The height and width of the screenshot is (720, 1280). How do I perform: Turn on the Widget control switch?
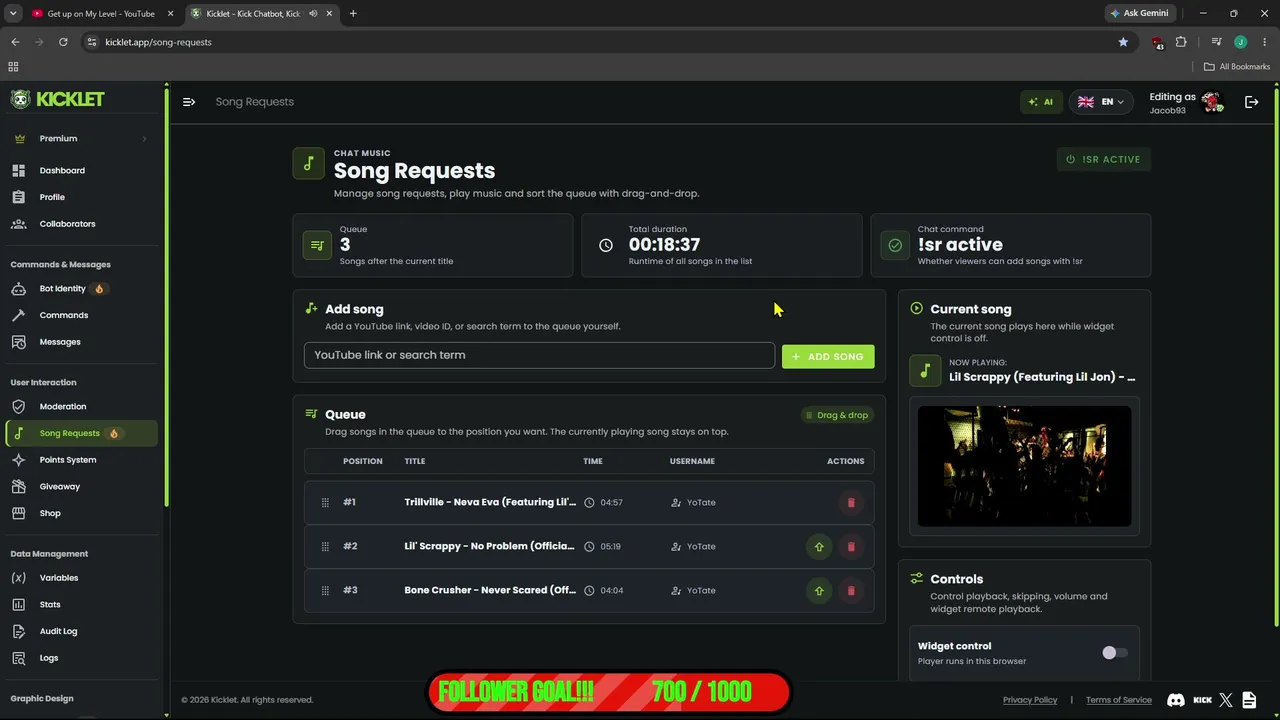coord(1114,653)
